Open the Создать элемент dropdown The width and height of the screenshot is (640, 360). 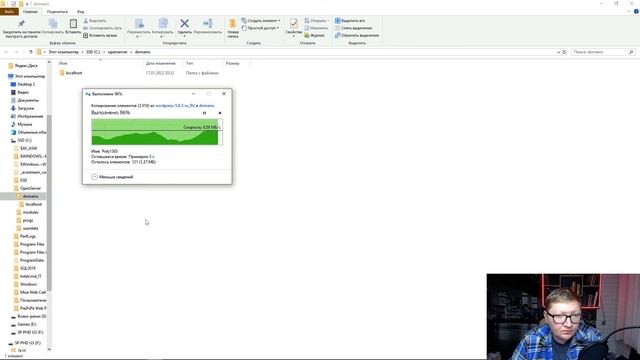coord(260,20)
